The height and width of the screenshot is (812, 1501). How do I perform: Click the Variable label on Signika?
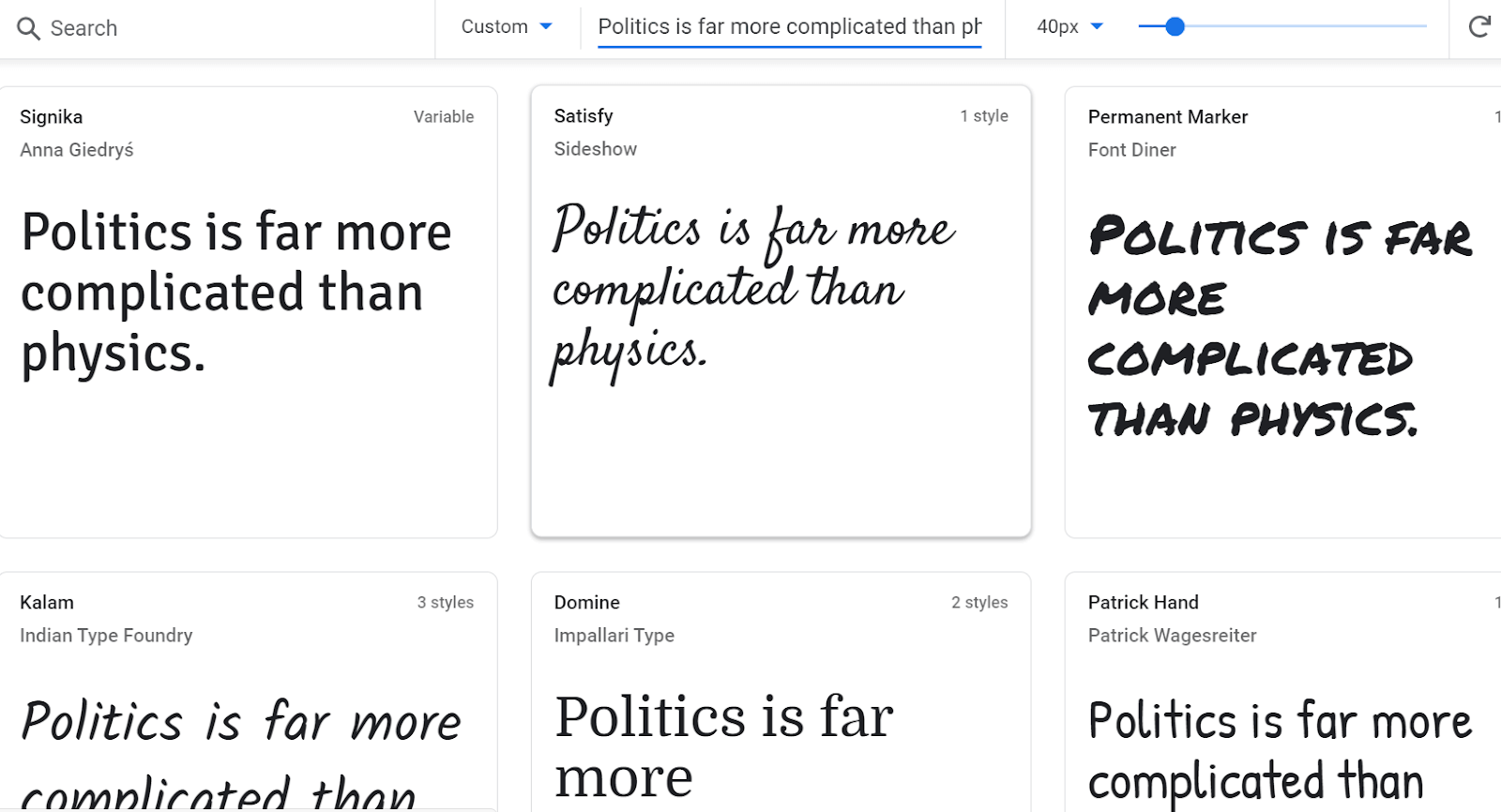[443, 116]
